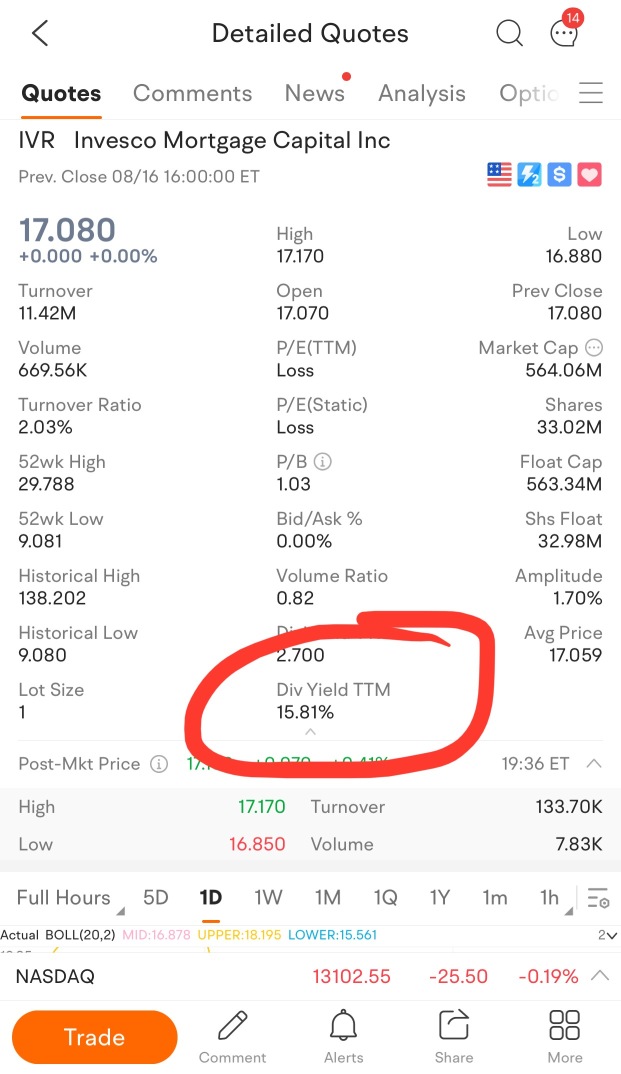Image resolution: width=621 pixels, height=1074 pixels.
Task: Tap the orange Trade button
Action: tap(94, 1037)
